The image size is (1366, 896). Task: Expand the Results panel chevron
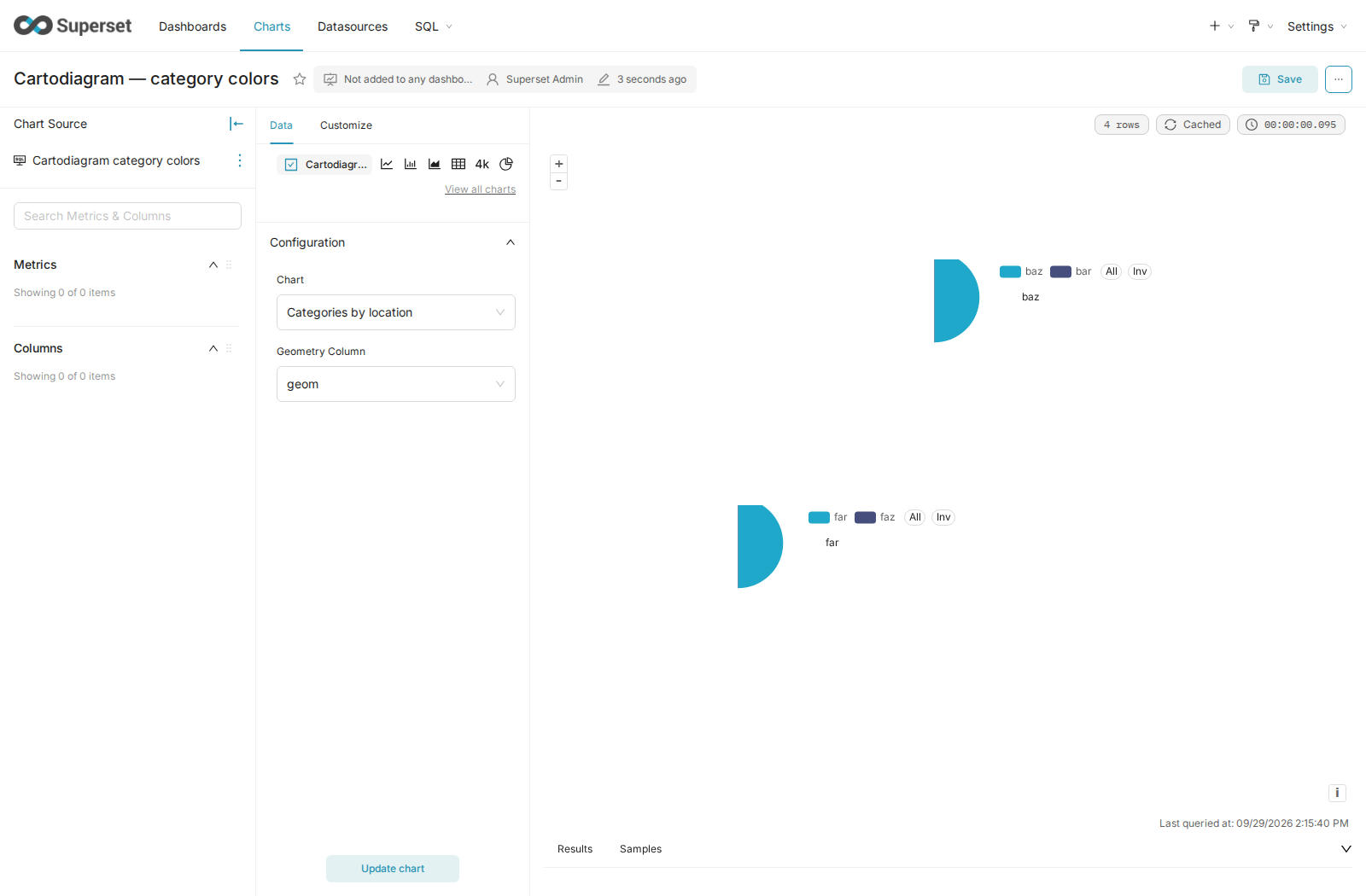pyautogui.click(x=1346, y=849)
